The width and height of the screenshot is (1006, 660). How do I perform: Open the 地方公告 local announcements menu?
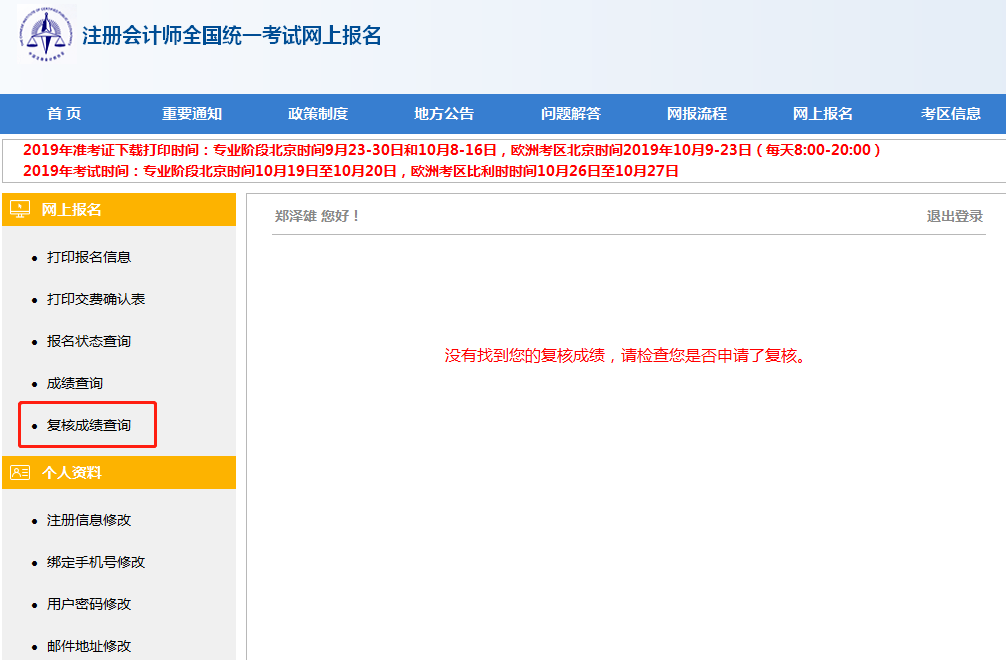(x=443, y=113)
